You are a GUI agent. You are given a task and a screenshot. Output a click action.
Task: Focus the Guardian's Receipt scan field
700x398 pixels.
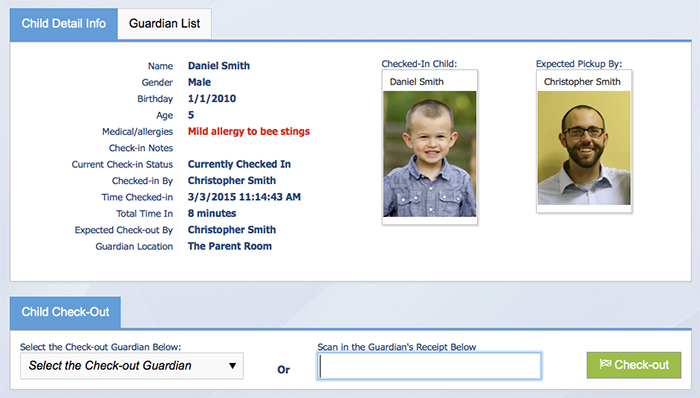(429, 366)
